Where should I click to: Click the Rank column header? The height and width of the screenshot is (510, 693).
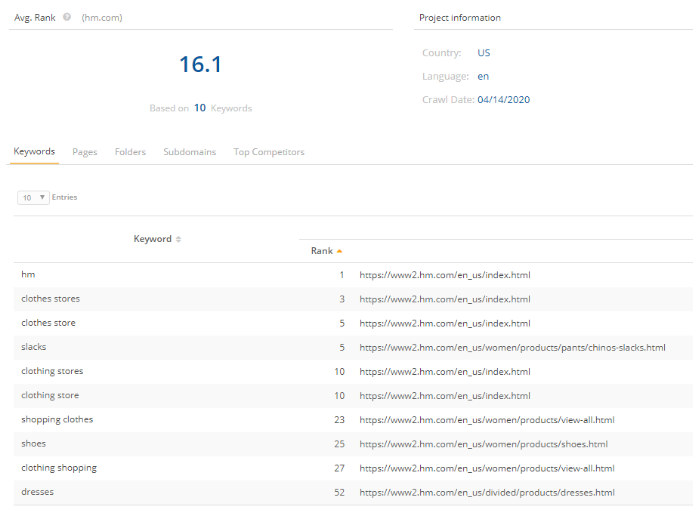point(322,251)
